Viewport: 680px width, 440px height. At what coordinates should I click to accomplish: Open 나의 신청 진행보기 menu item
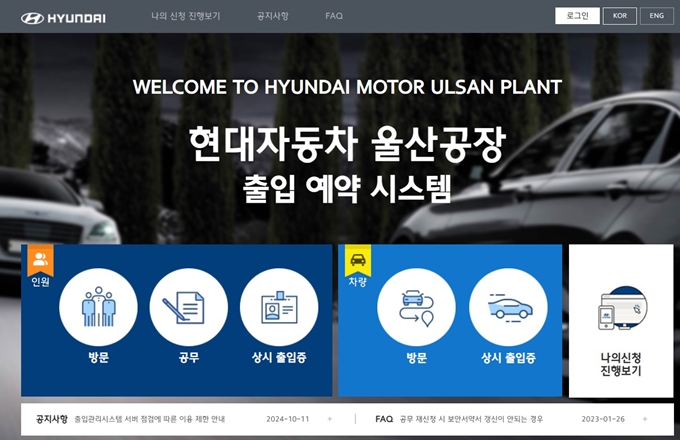pos(186,16)
